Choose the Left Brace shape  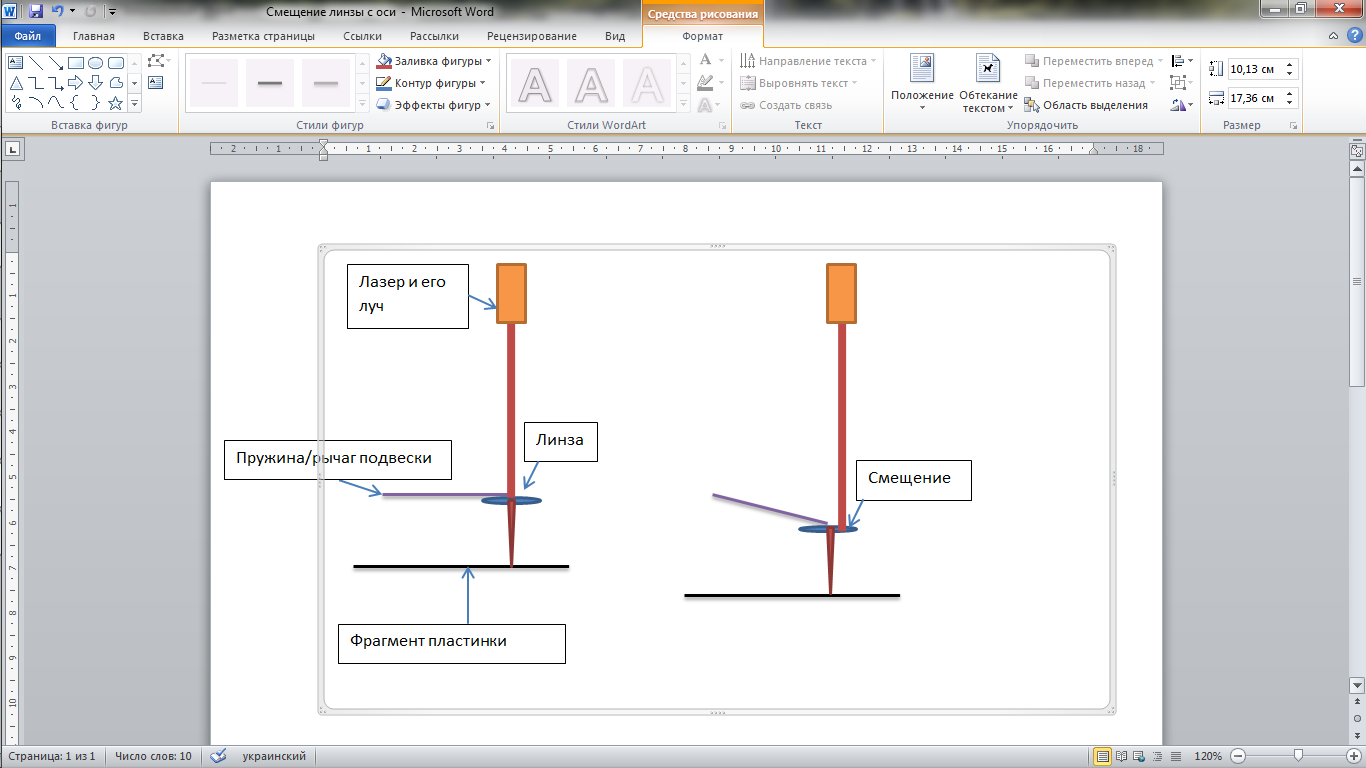coord(75,102)
